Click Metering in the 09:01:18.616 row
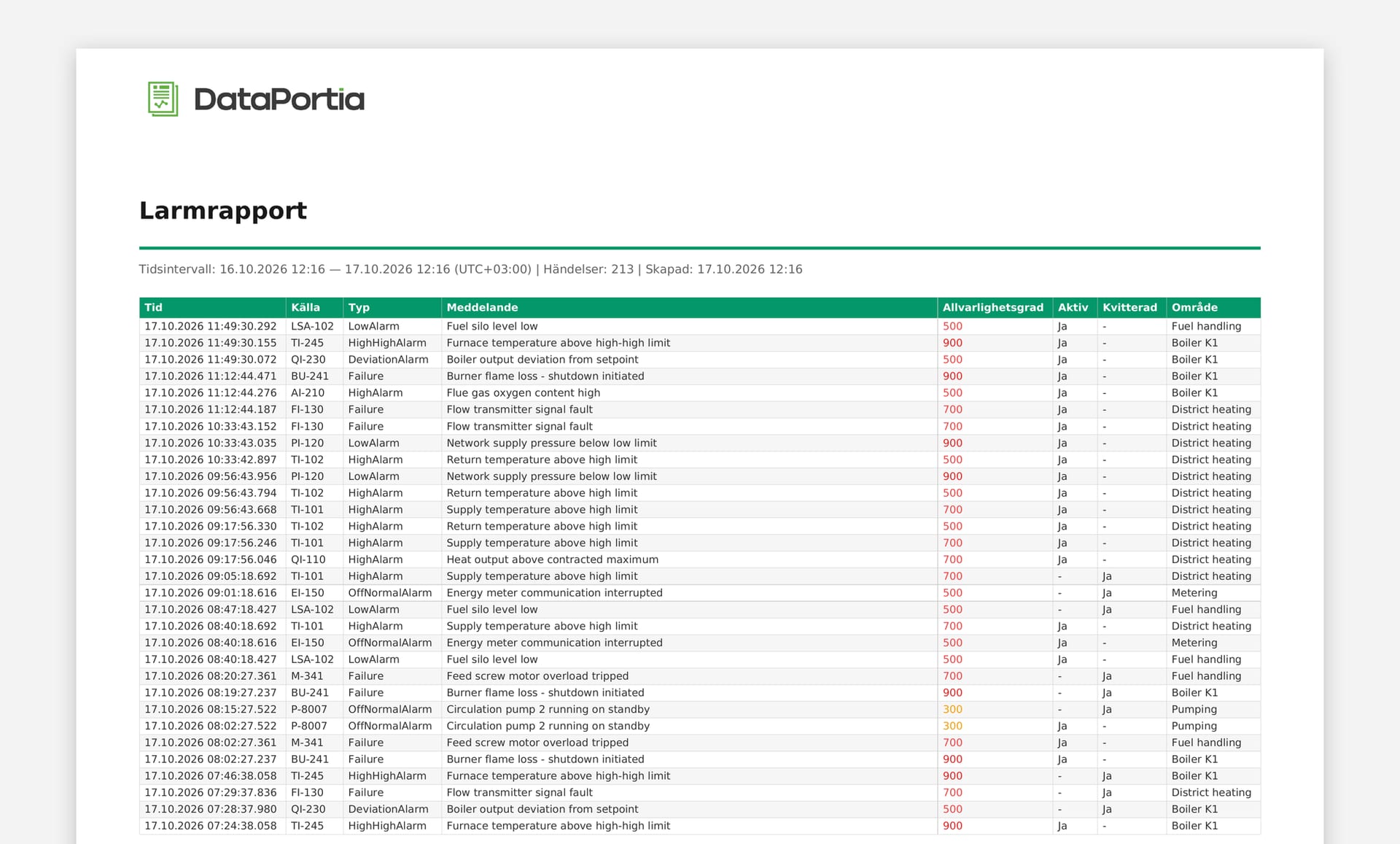 tap(1194, 593)
